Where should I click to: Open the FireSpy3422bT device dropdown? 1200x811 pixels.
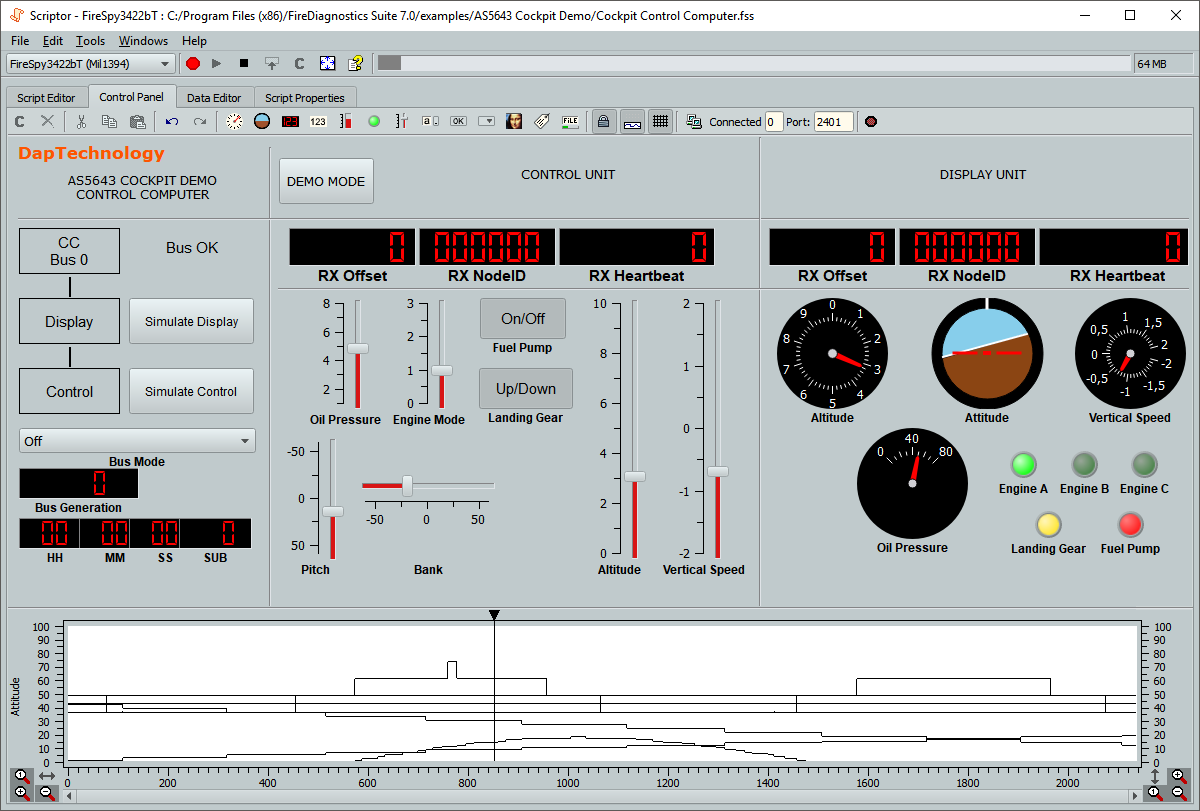point(90,63)
